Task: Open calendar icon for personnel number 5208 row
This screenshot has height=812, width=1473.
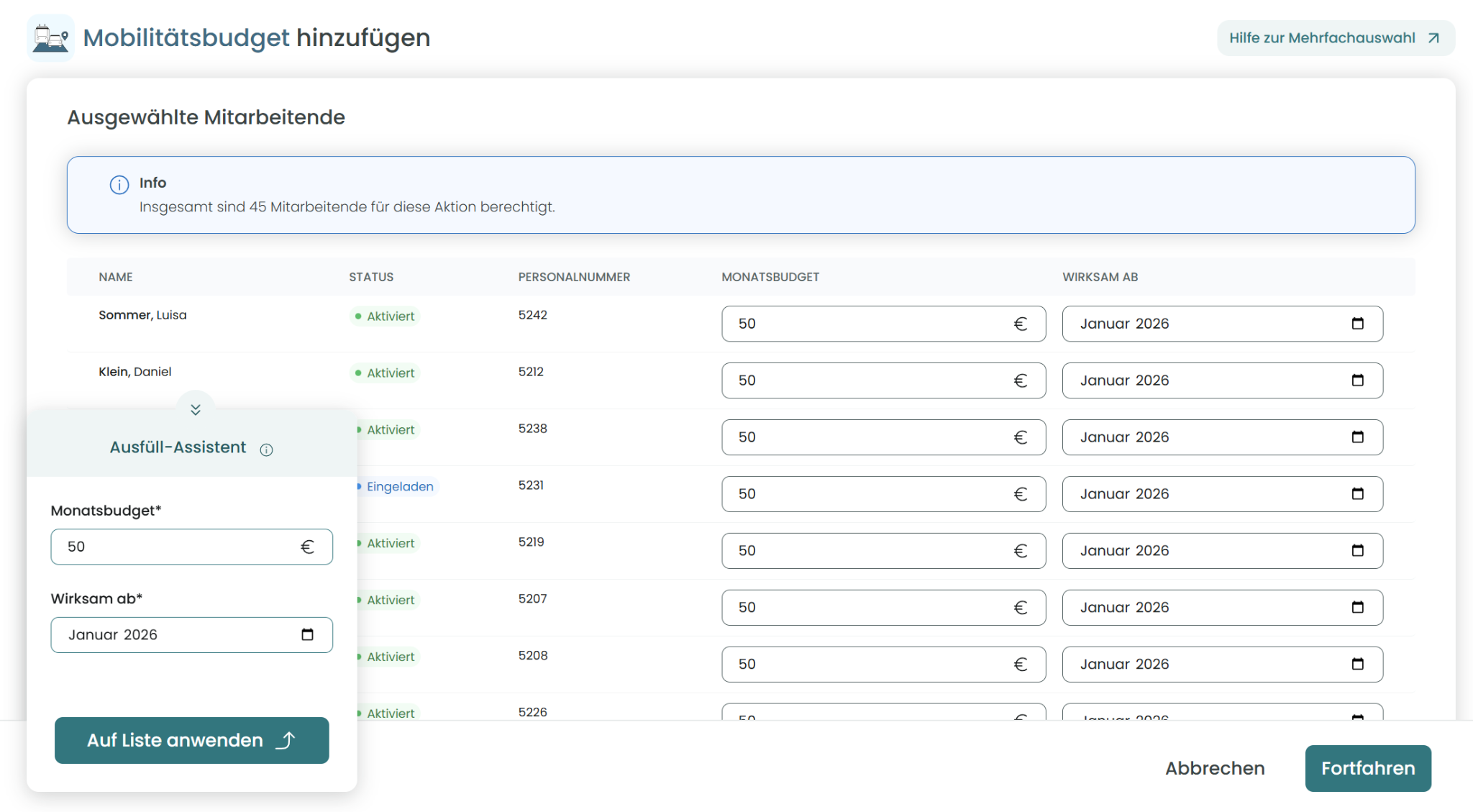Action: 1357,665
